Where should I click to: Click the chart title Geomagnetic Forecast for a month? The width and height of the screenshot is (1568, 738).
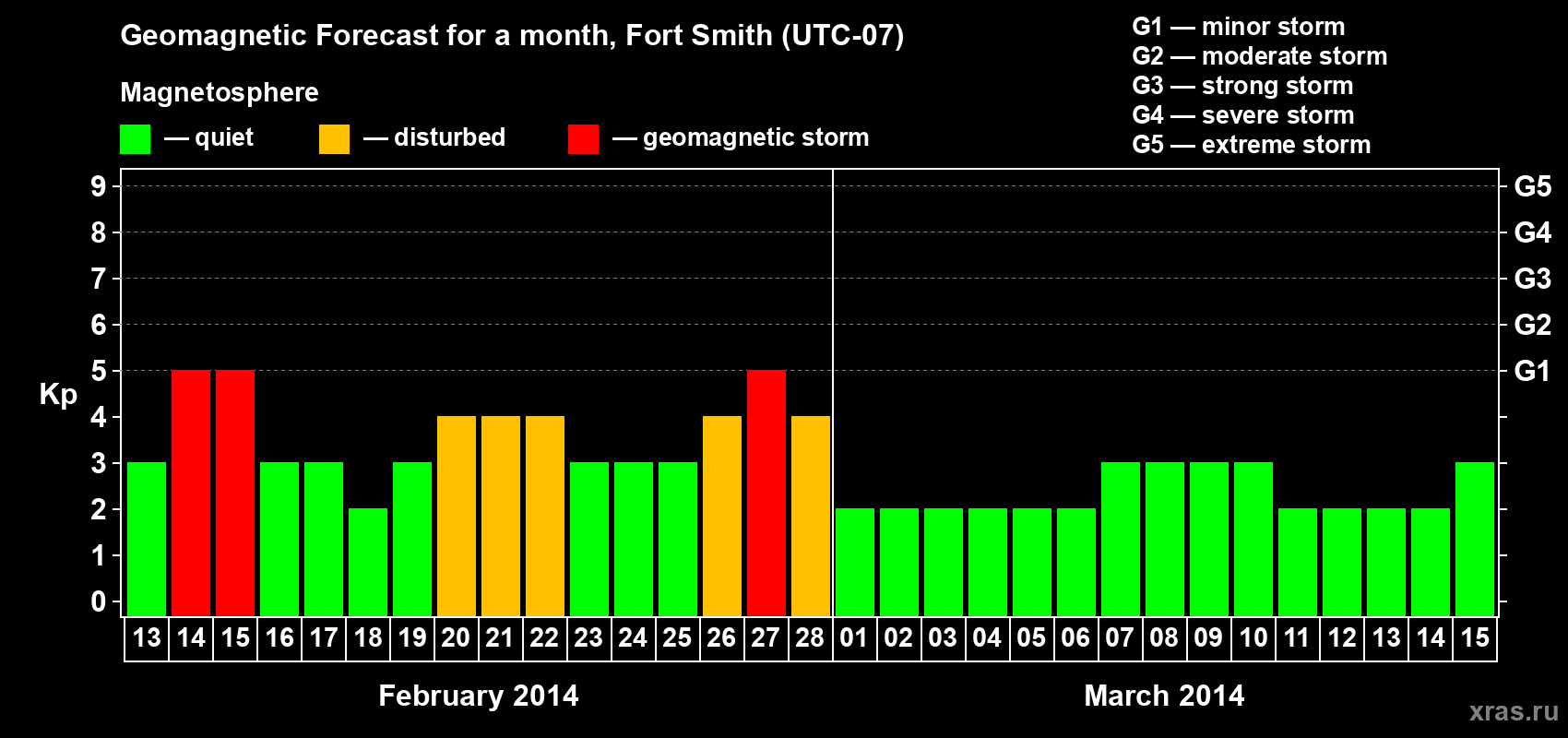pyautogui.click(x=512, y=36)
